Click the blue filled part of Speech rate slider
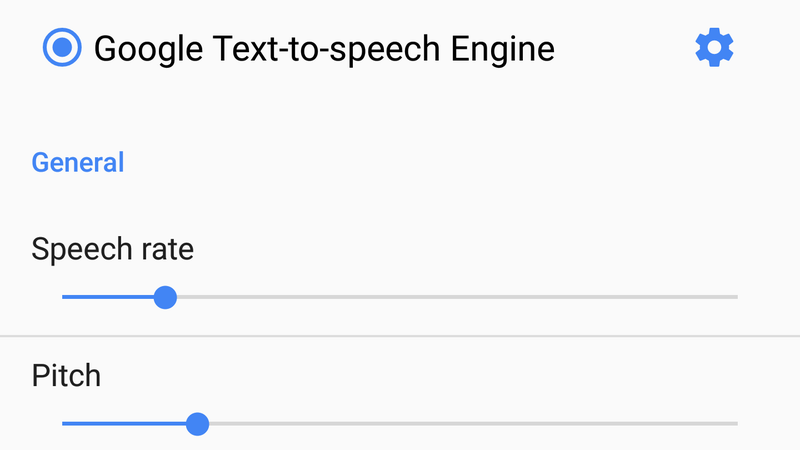This screenshot has width=800, height=450. click(x=108, y=297)
